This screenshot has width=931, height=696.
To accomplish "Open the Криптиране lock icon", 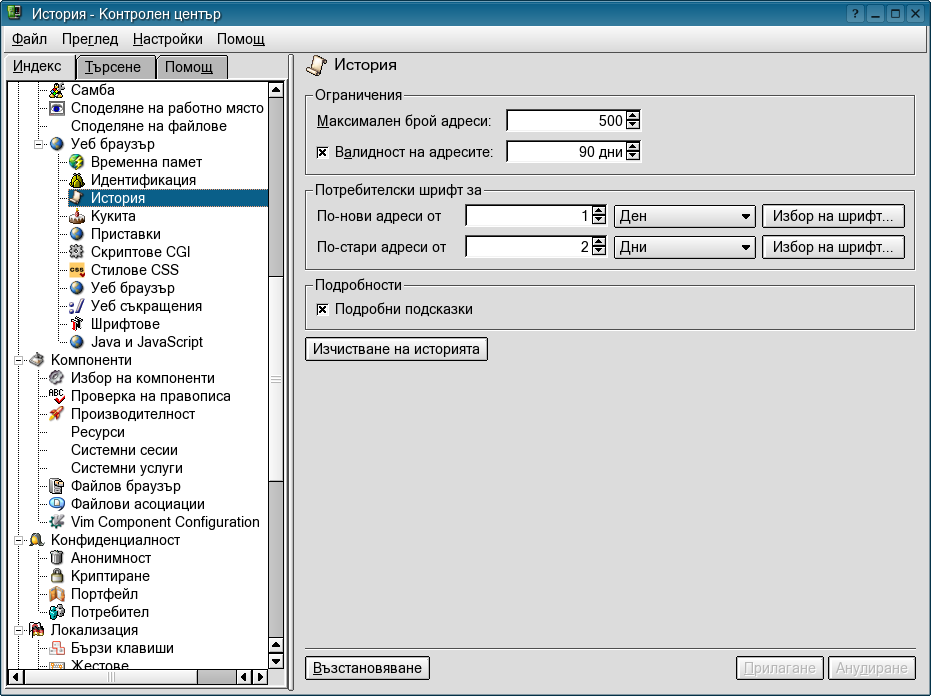I will pyautogui.click(x=57, y=576).
